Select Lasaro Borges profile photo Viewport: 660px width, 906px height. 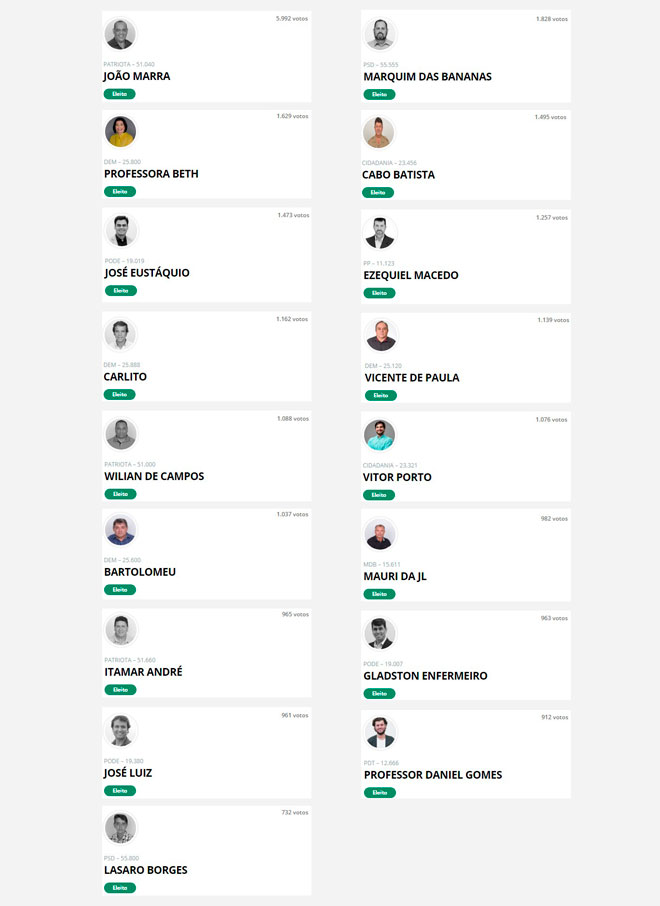pos(120,828)
